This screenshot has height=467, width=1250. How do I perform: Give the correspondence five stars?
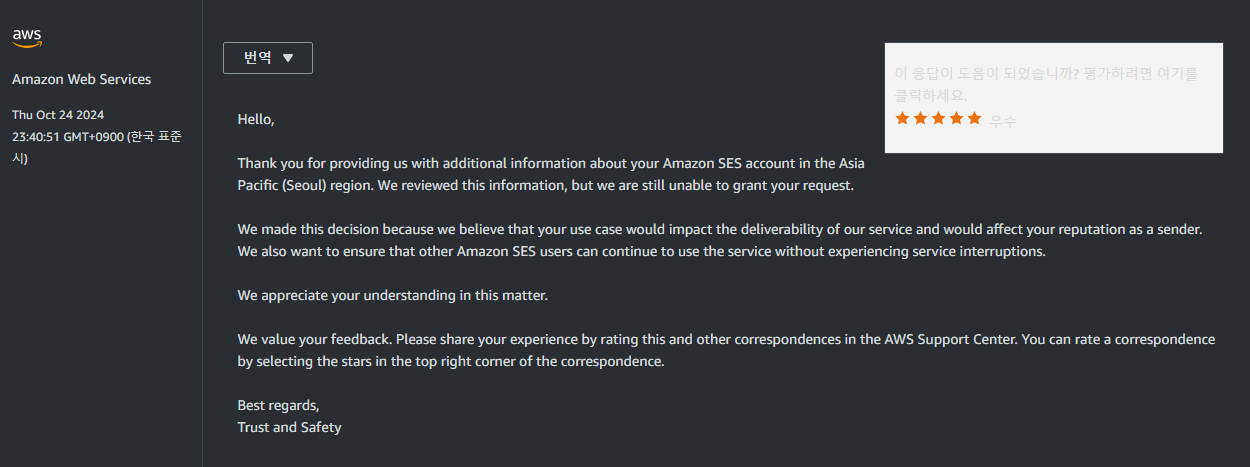pyautogui.click(x=974, y=118)
